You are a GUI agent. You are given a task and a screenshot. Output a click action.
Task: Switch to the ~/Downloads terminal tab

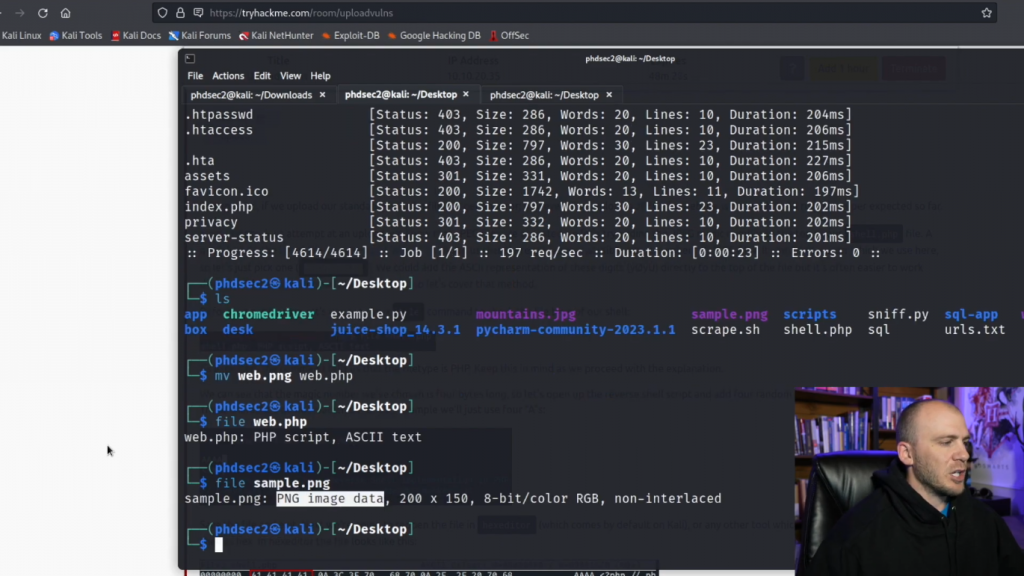click(x=251, y=95)
